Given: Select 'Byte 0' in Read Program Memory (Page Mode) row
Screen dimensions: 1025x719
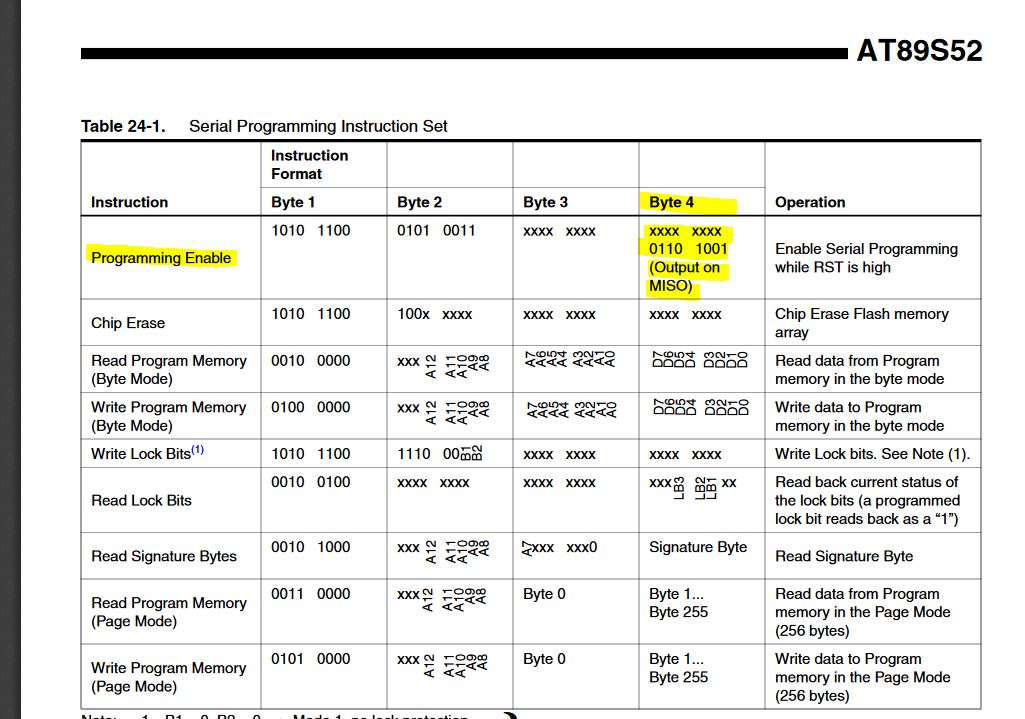Looking at the screenshot, I should coord(544,594).
